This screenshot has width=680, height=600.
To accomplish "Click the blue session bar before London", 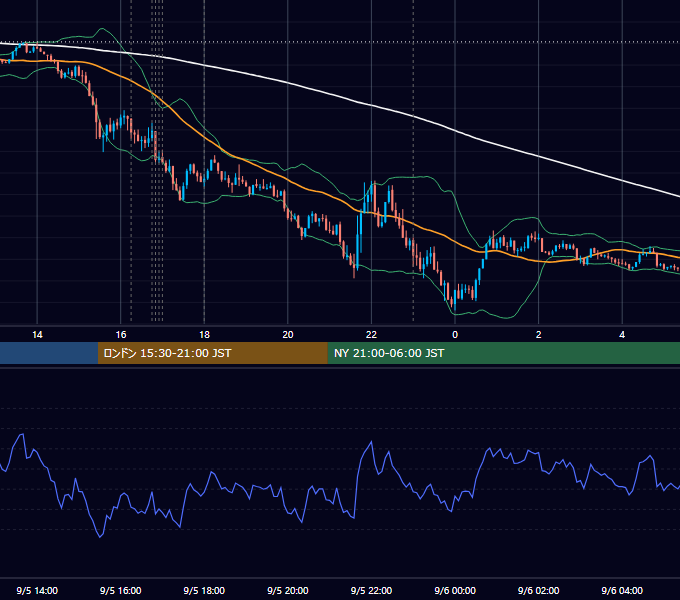I will click(x=49, y=353).
